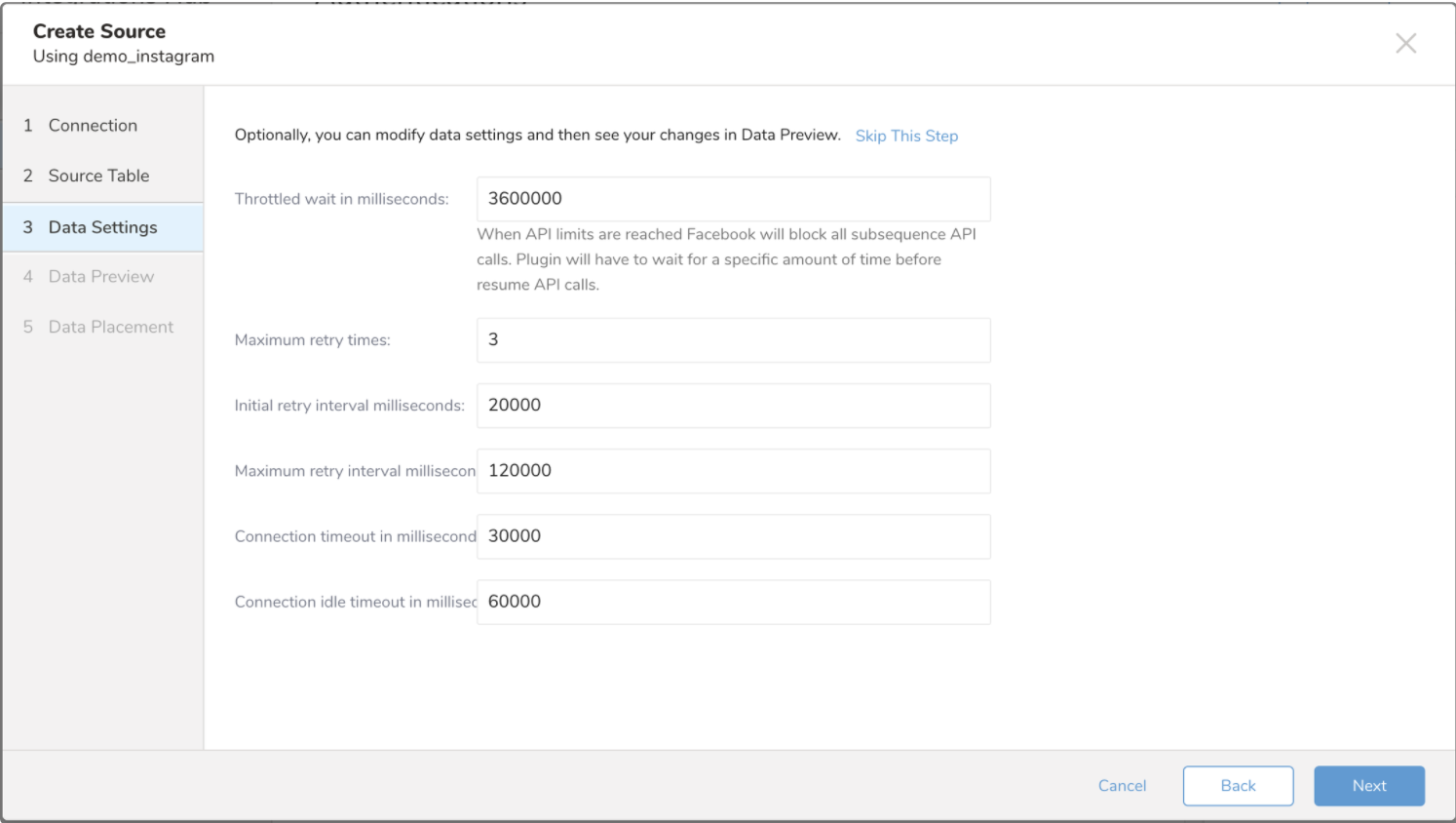Select the Maximum retry interval field showing 120000

coord(733,471)
